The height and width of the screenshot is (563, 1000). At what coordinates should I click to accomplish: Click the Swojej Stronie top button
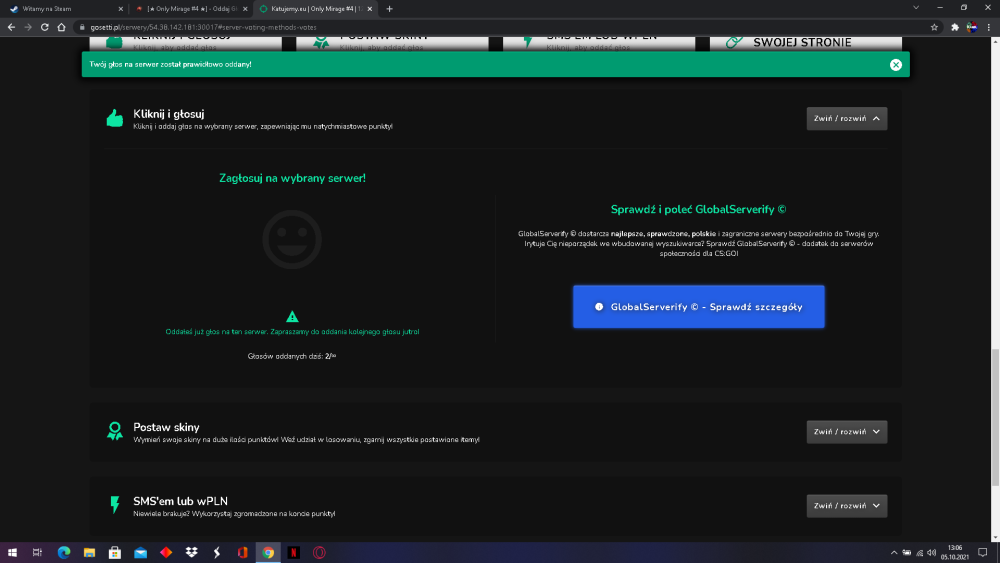[x=805, y=43]
